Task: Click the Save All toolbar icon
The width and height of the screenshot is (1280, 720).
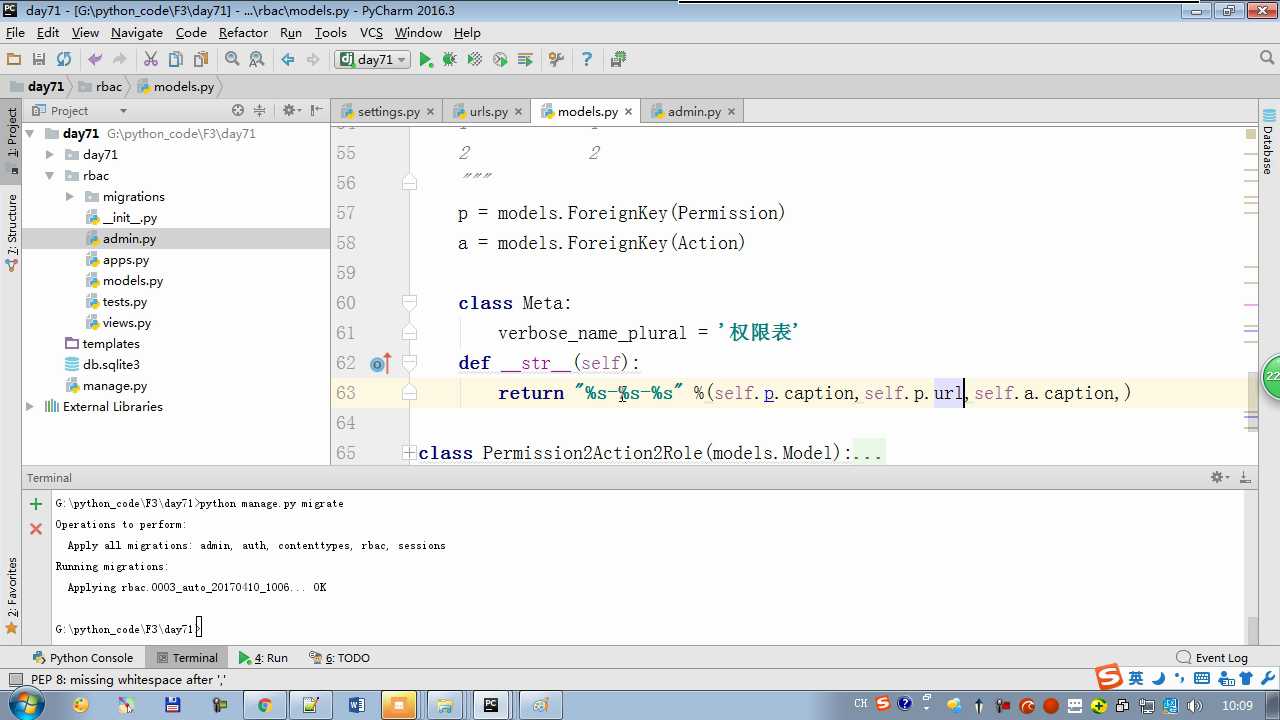Action: tap(39, 60)
